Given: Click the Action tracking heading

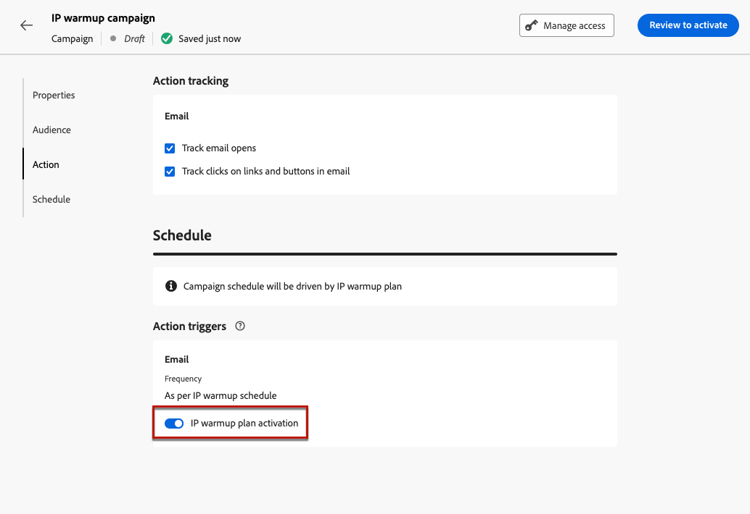Looking at the screenshot, I should point(191,81).
